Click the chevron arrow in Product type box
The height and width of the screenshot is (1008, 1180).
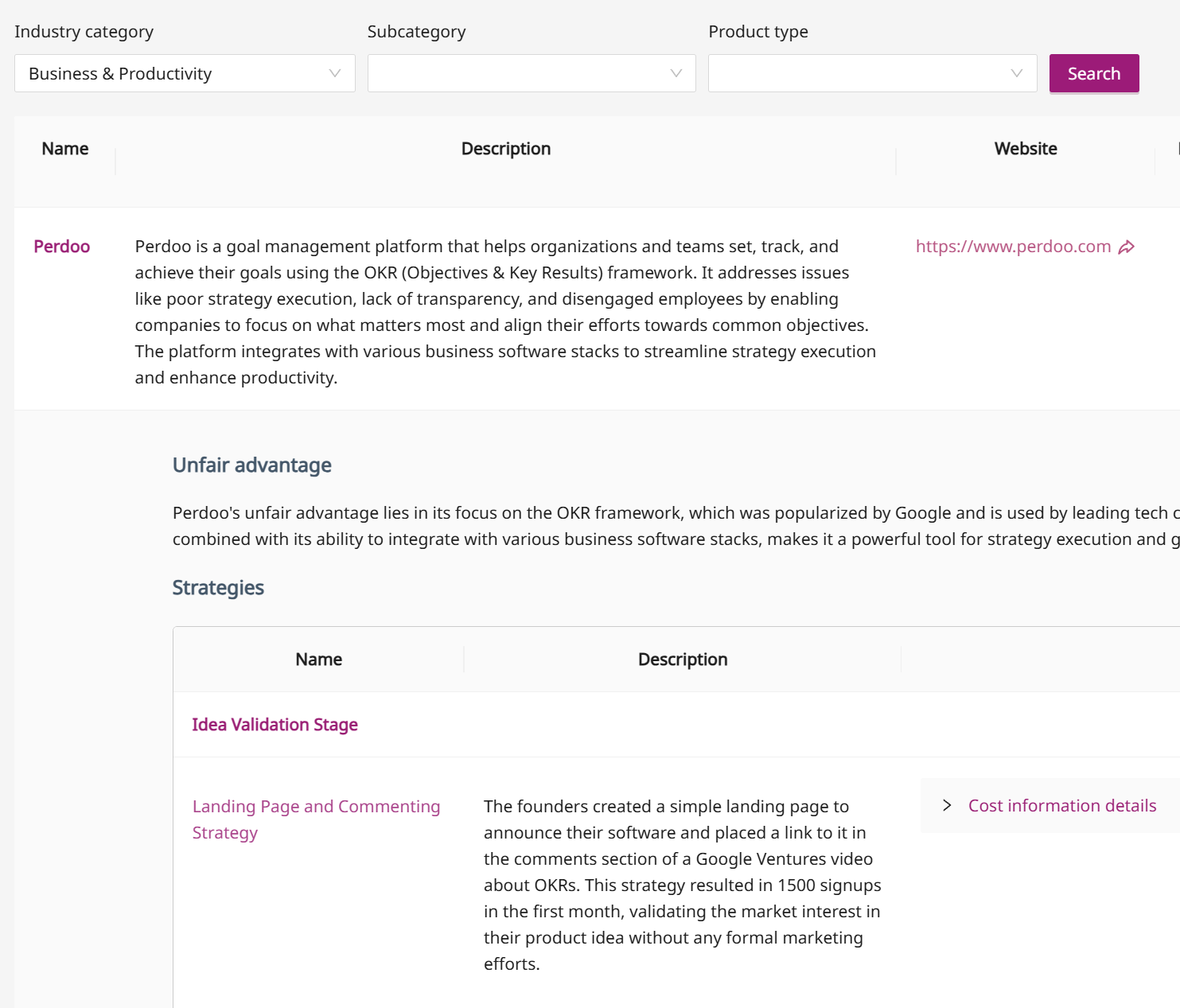click(1016, 73)
